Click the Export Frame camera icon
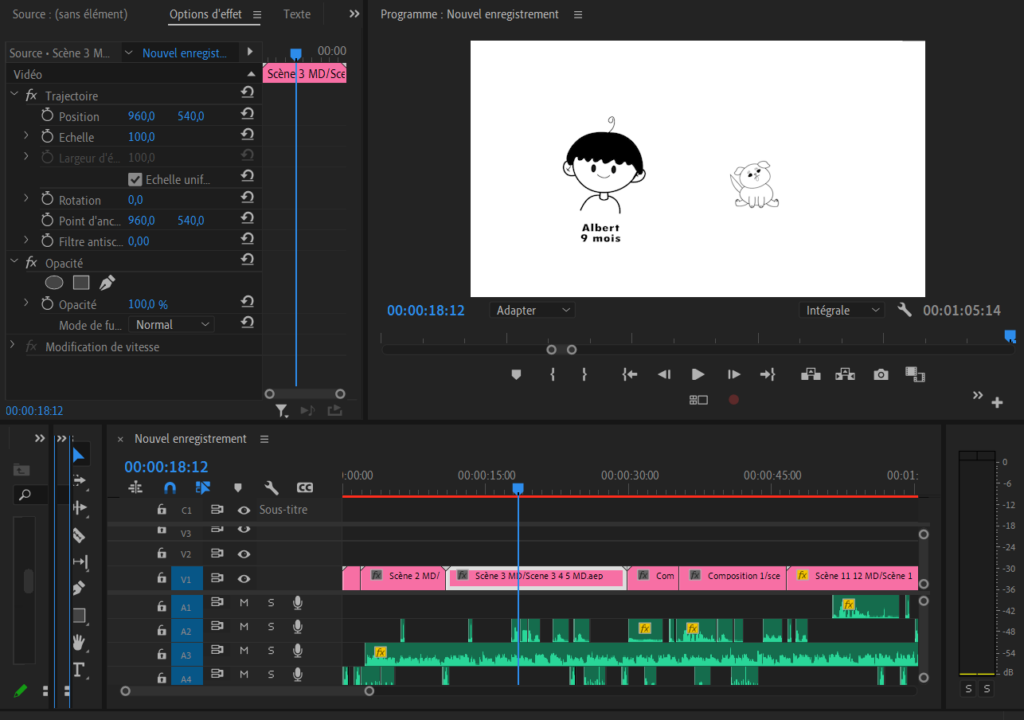Image resolution: width=1024 pixels, height=720 pixels. 880,374
